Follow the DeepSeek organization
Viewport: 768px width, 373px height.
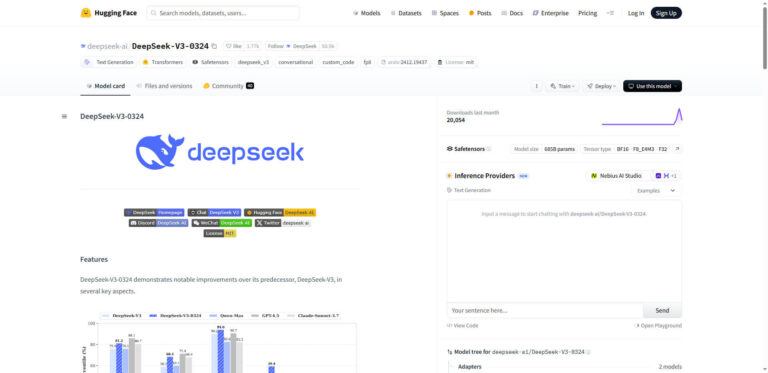coord(292,46)
